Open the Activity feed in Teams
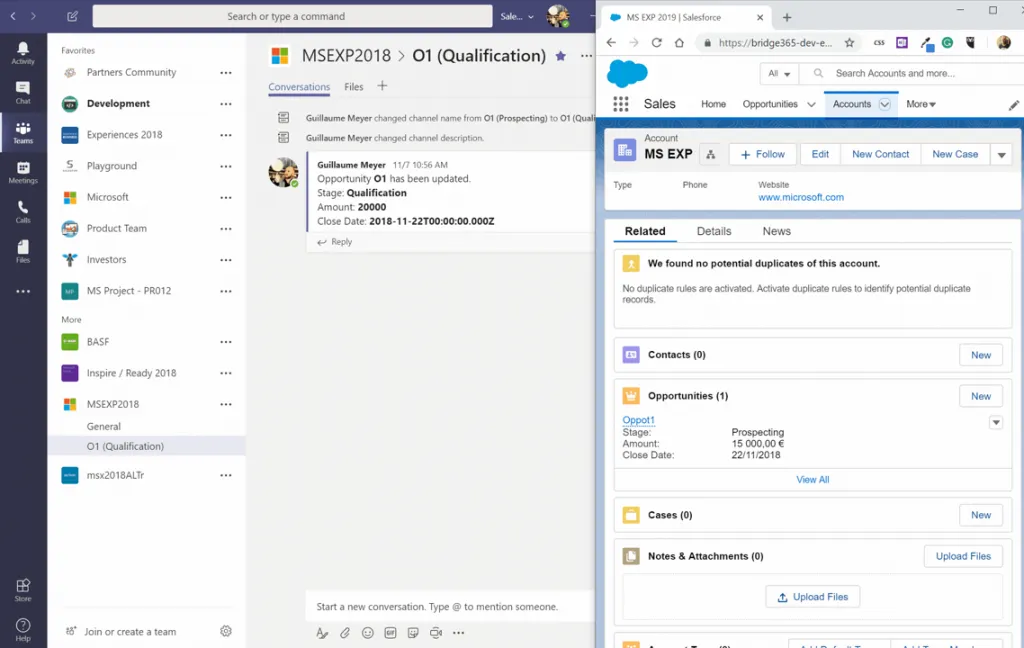The width and height of the screenshot is (1024, 648). tap(23, 53)
